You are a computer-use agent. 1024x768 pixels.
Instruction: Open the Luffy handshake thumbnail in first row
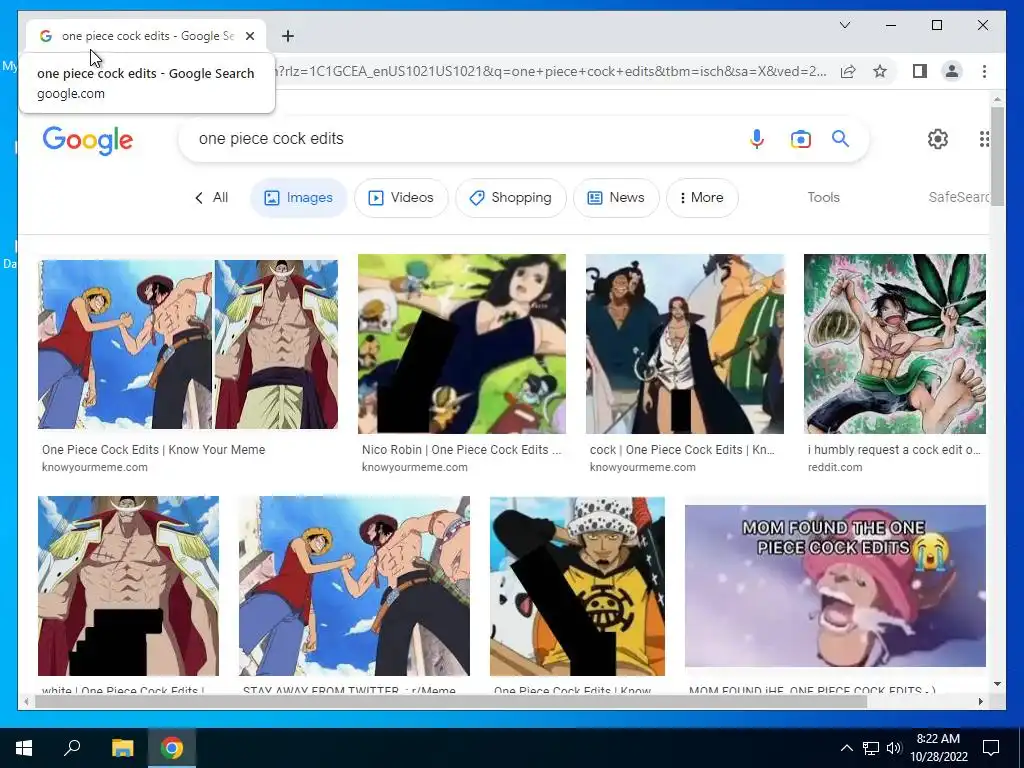pos(187,344)
